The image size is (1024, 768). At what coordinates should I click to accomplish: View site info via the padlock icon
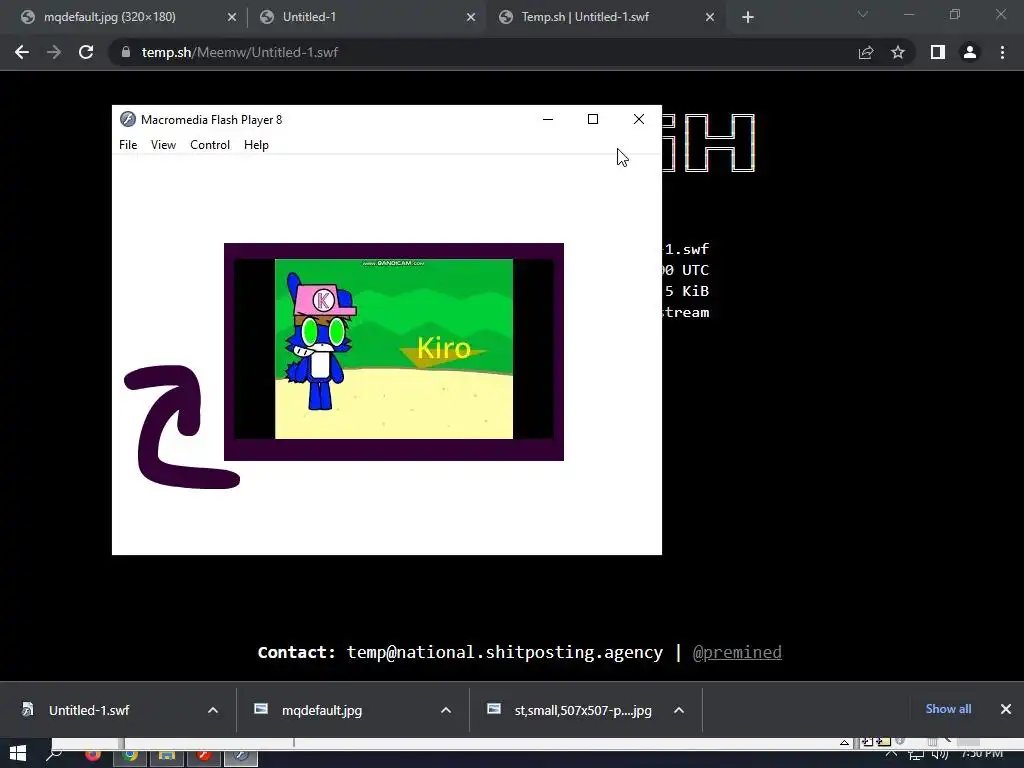[x=126, y=52]
